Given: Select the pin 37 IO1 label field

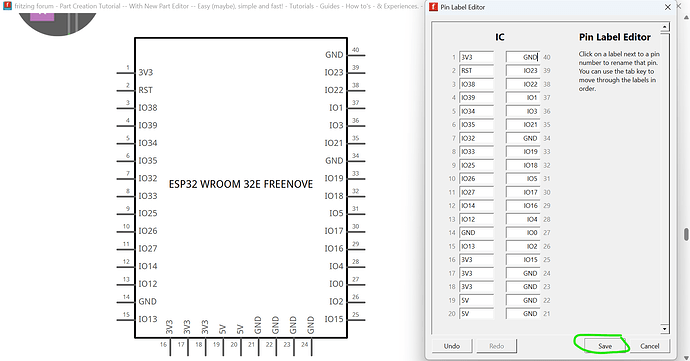Looking at the screenshot, I should coord(523,97).
